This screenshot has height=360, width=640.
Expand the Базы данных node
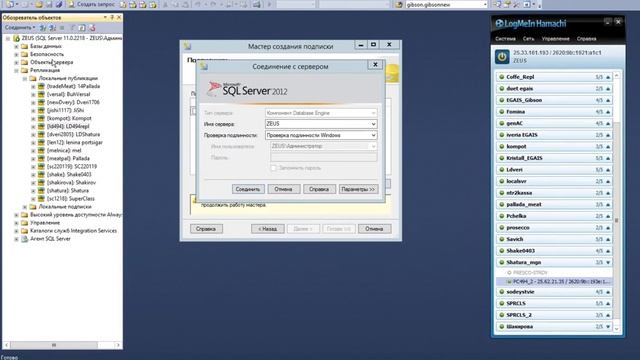(16, 46)
